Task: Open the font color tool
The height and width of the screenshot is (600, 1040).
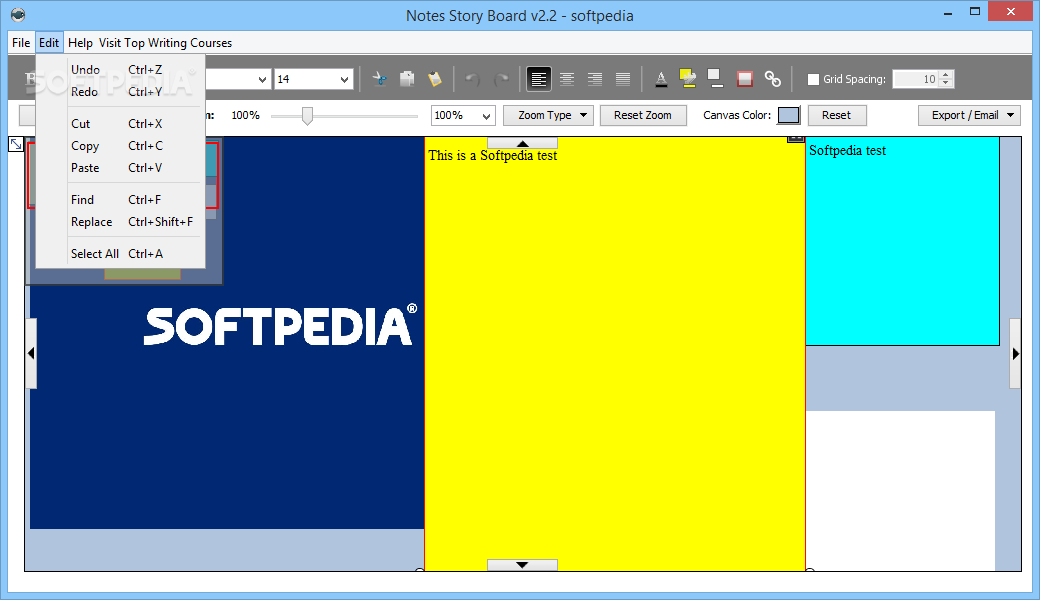Action: [x=661, y=79]
